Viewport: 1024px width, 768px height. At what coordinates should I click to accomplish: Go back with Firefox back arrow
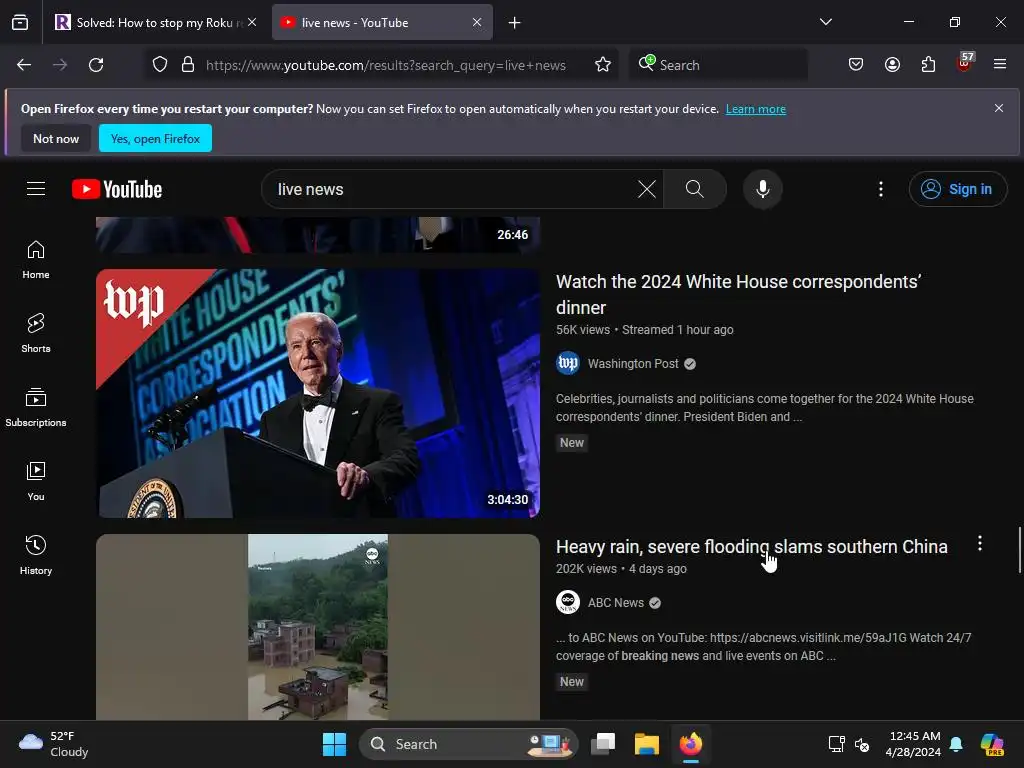[x=24, y=65]
